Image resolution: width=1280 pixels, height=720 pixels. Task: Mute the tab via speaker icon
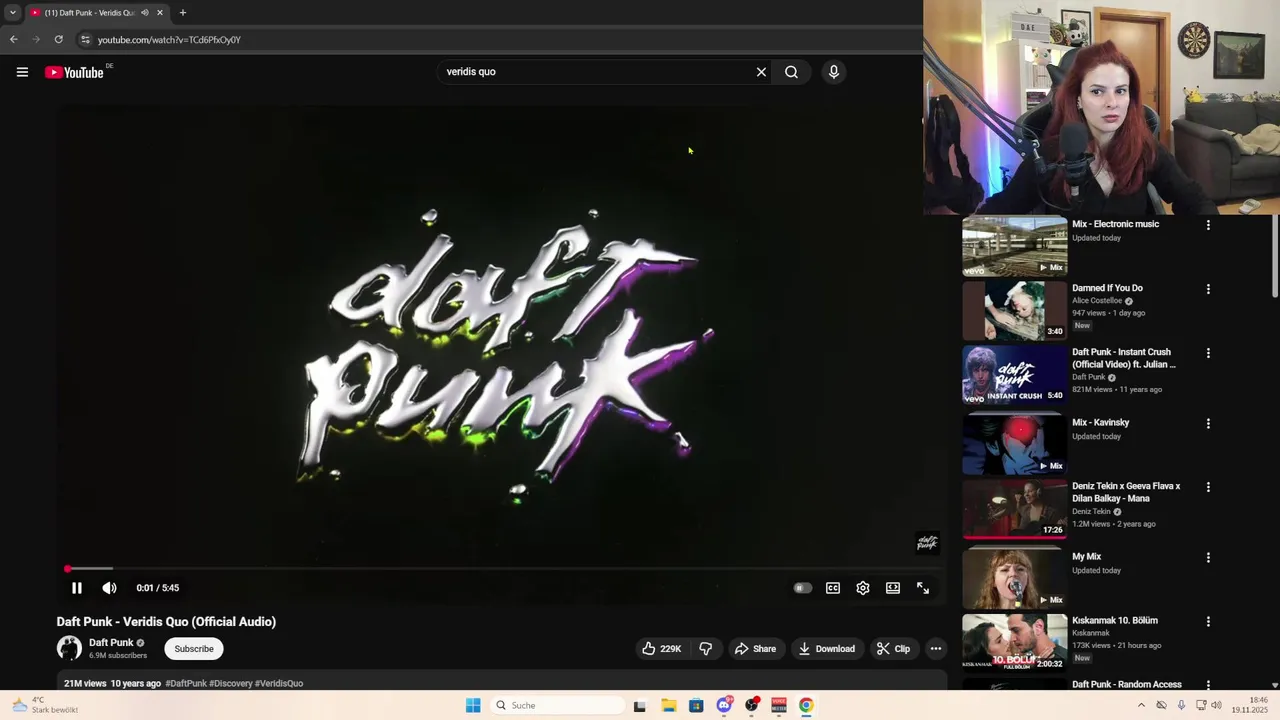(145, 13)
